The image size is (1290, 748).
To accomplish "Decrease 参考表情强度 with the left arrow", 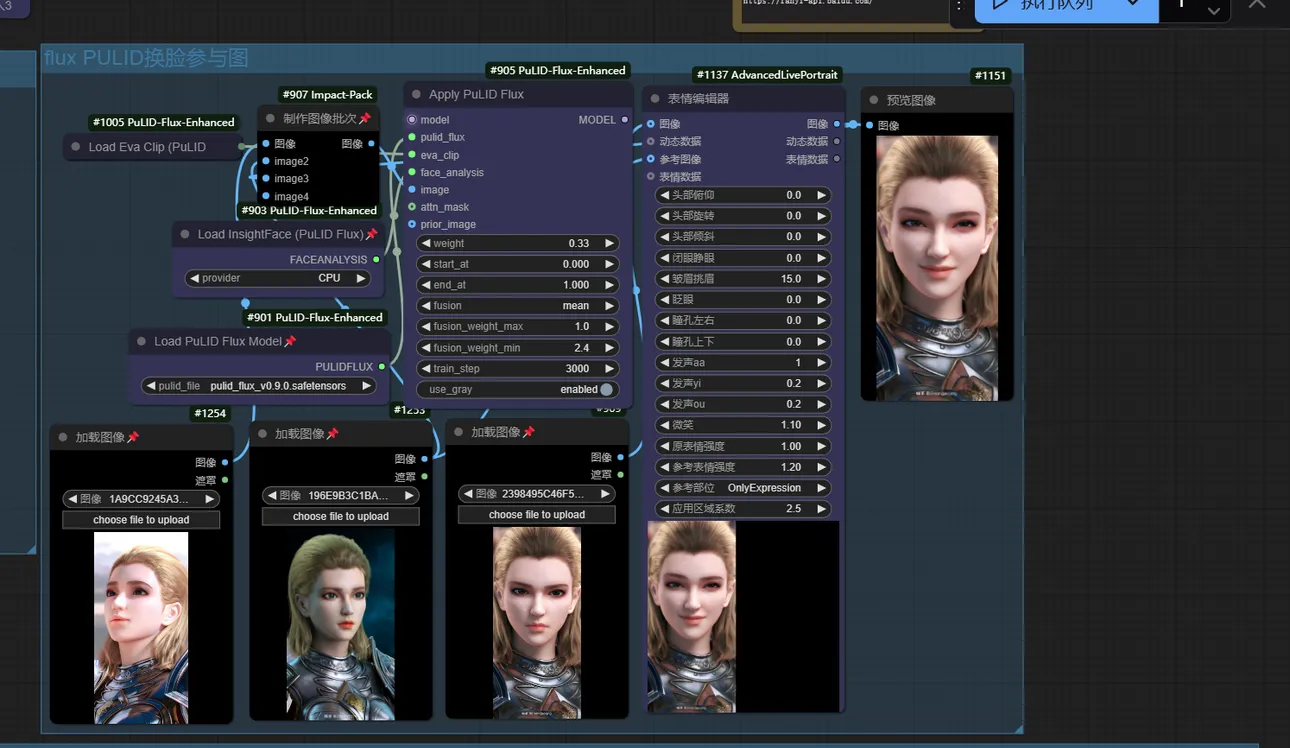I will tap(664, 467).
